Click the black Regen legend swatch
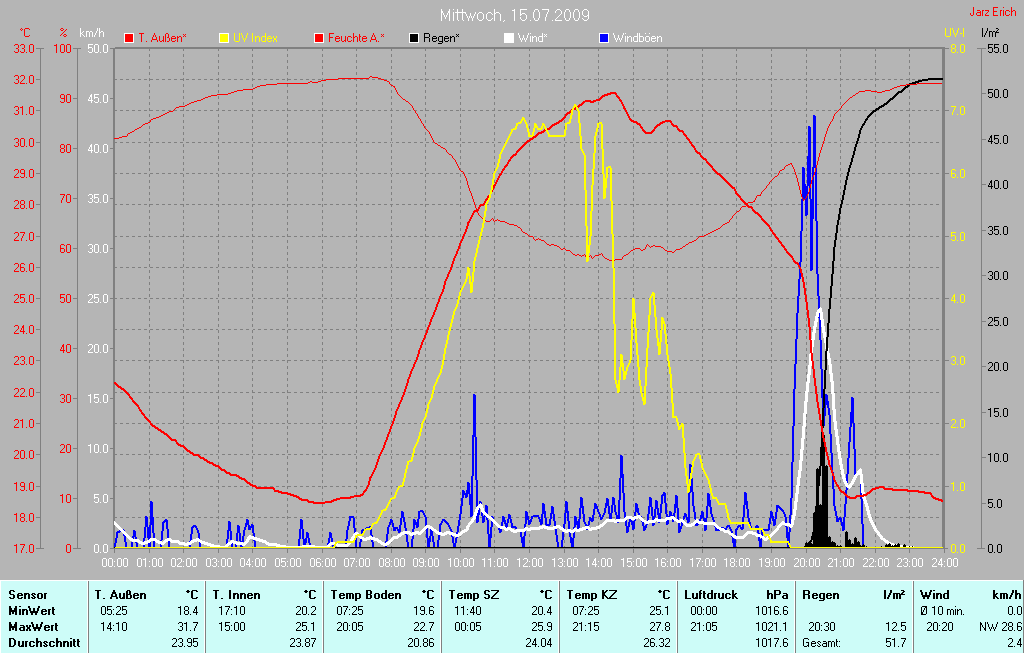Viewport: 1024px width, 653px height. pos(415,38)
